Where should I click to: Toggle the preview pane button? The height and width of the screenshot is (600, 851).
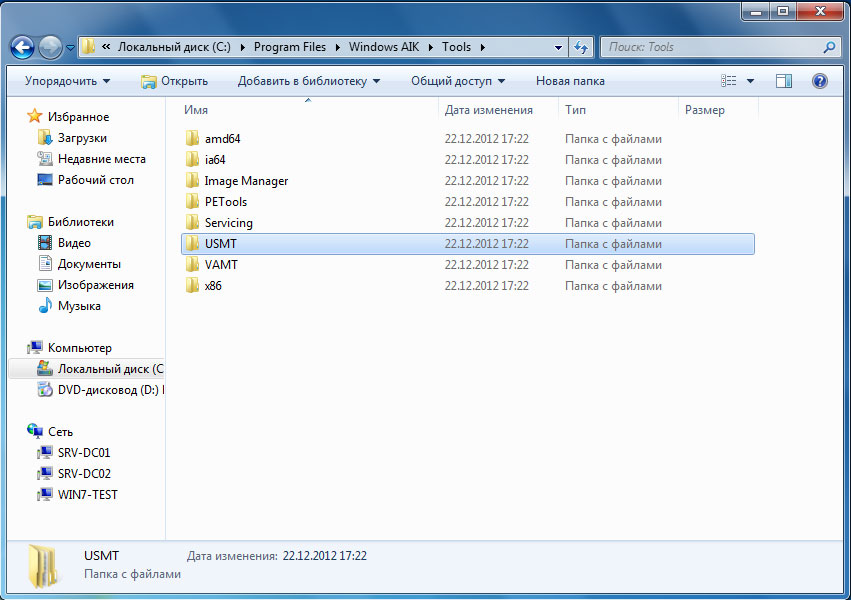(784, 81)
